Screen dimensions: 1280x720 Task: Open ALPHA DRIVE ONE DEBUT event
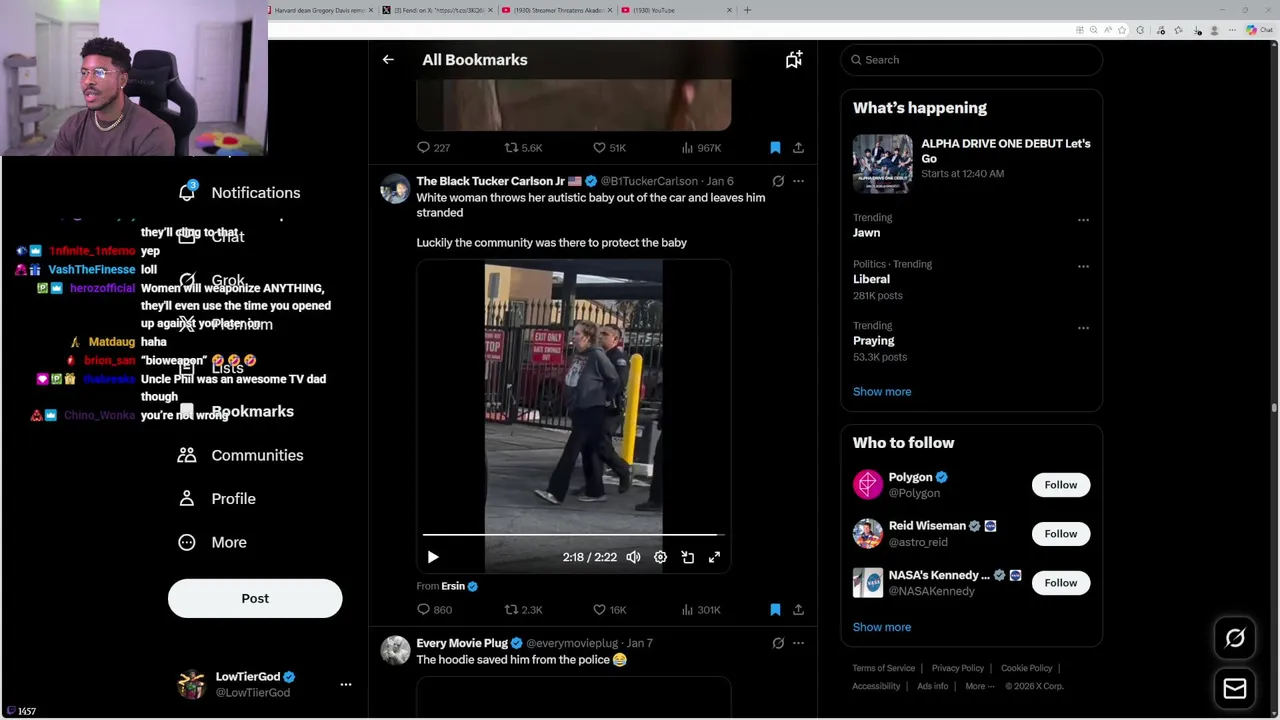[x=971, y=163]
